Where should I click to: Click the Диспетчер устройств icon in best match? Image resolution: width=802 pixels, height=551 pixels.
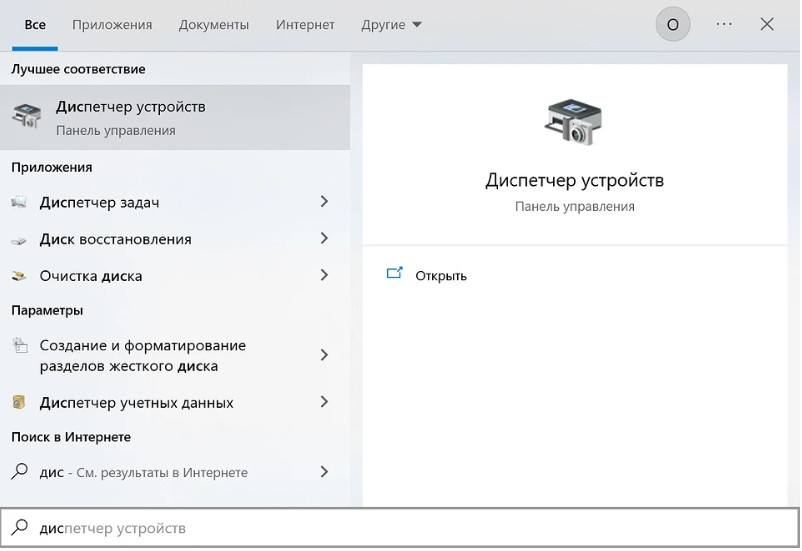(27, 117)
